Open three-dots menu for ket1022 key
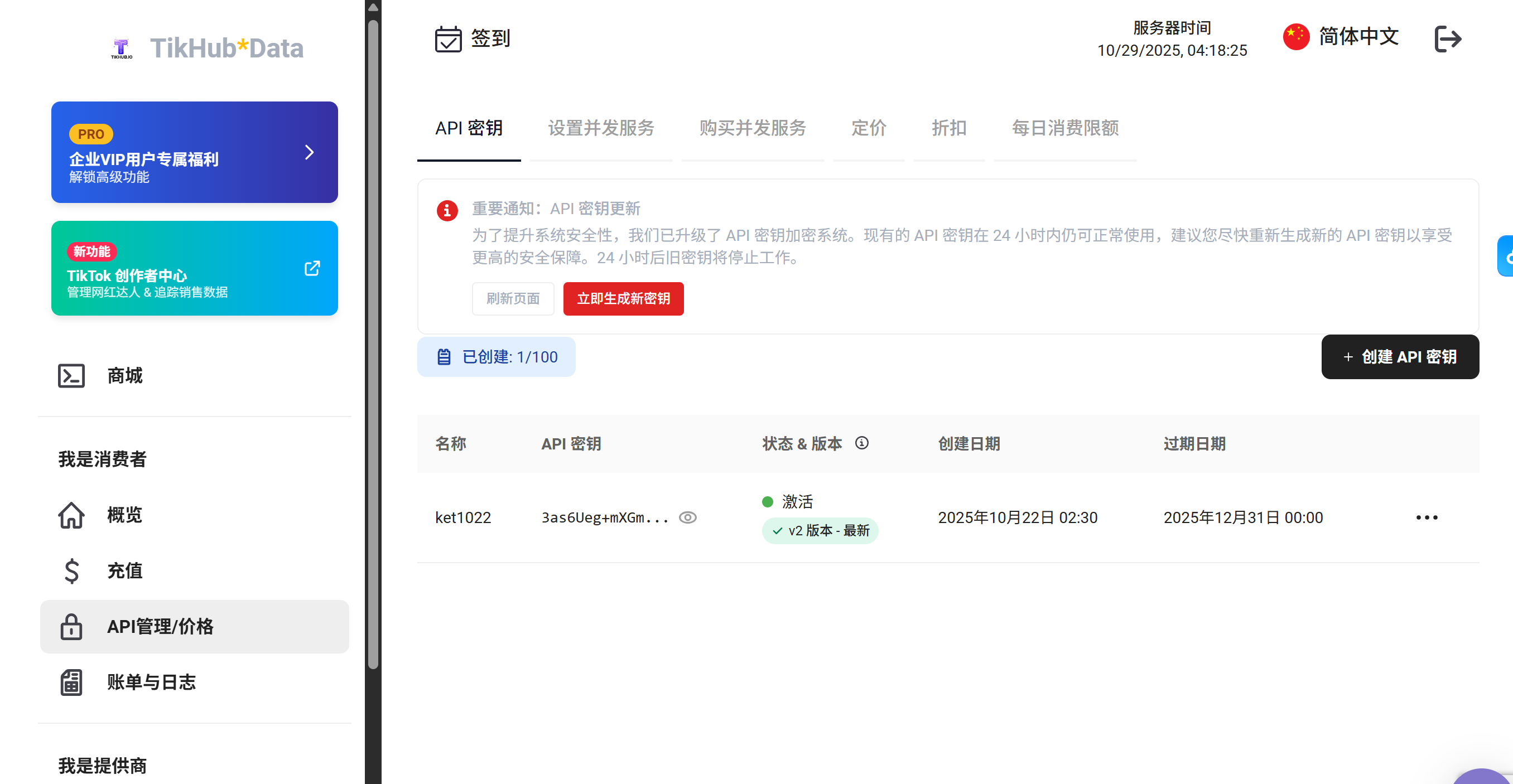Screen dimensions: 1513x784 coord(1426,517)
